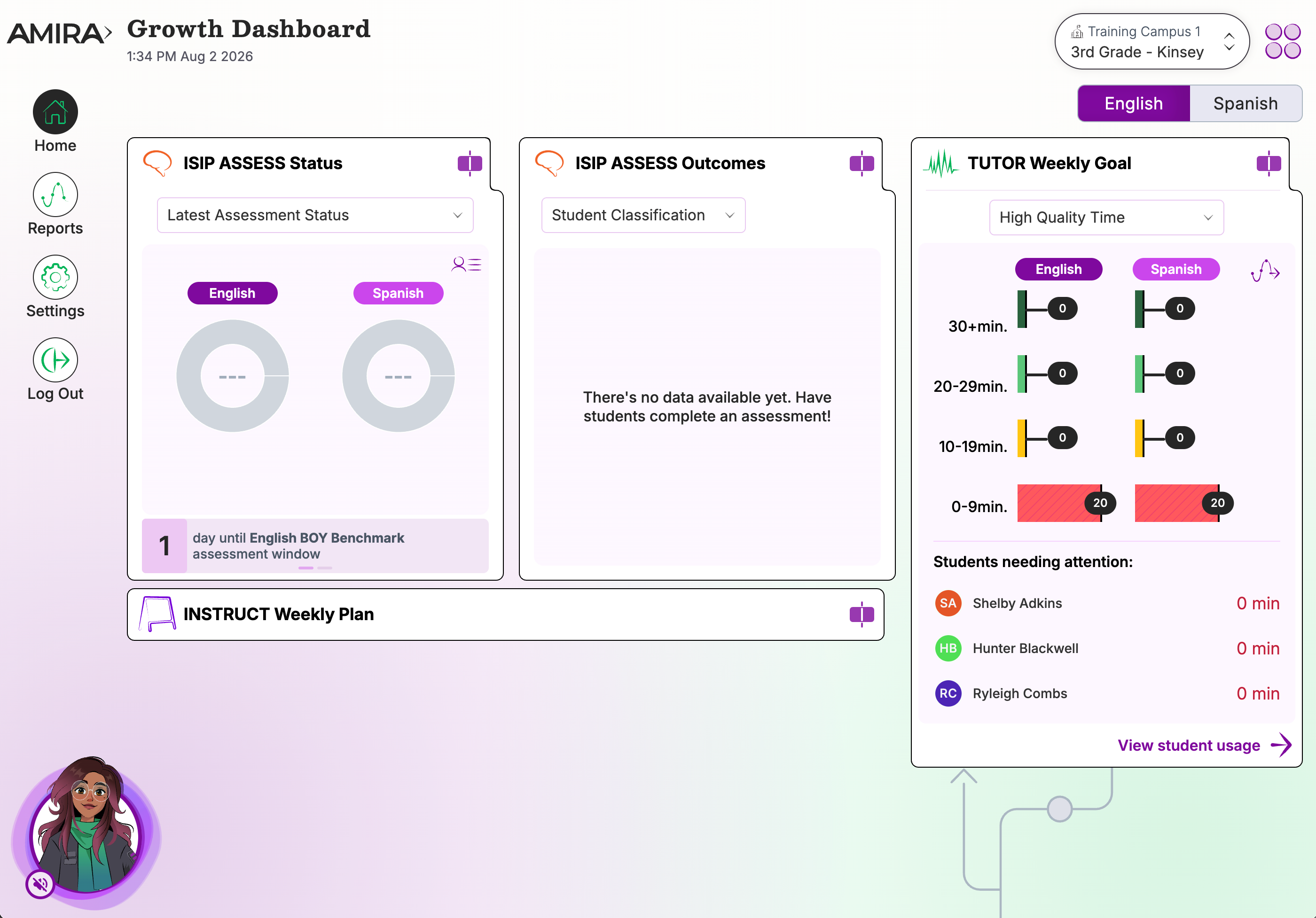The width and height of the screenshot is (1316, 918).
Task: Click Ryleigh Combs' RC avatar
Action: click(x=948, y=693)
